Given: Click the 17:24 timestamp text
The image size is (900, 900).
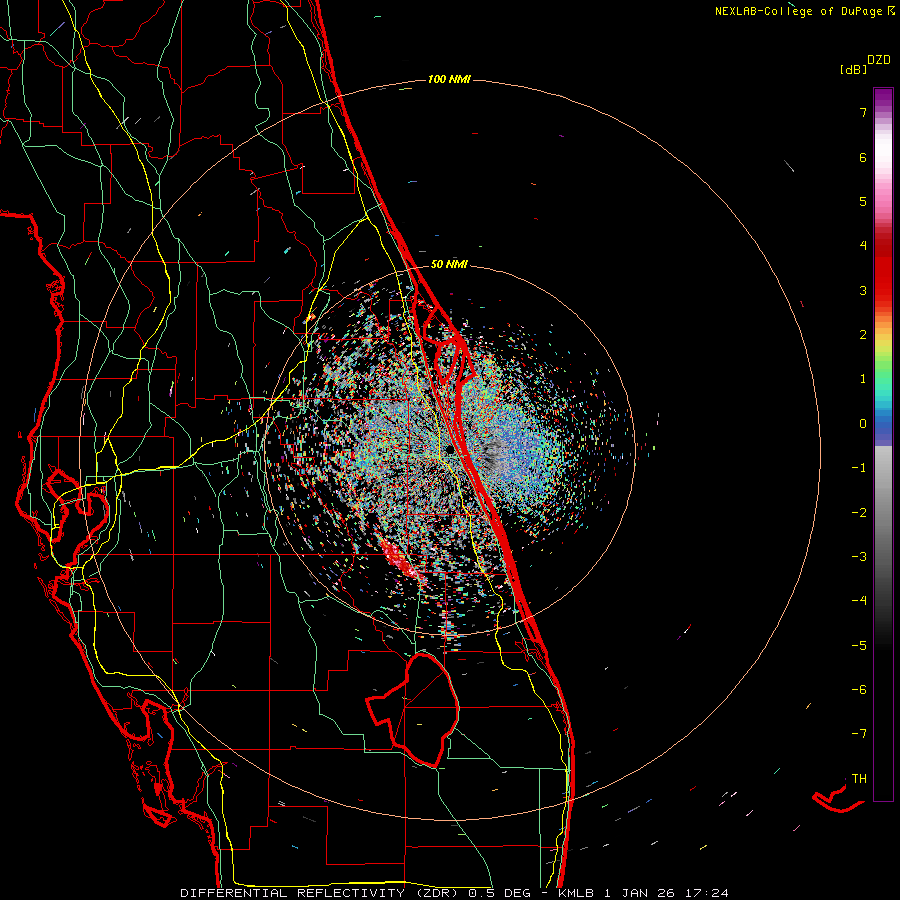Looking at the screenshot, I should click(707, 893).
